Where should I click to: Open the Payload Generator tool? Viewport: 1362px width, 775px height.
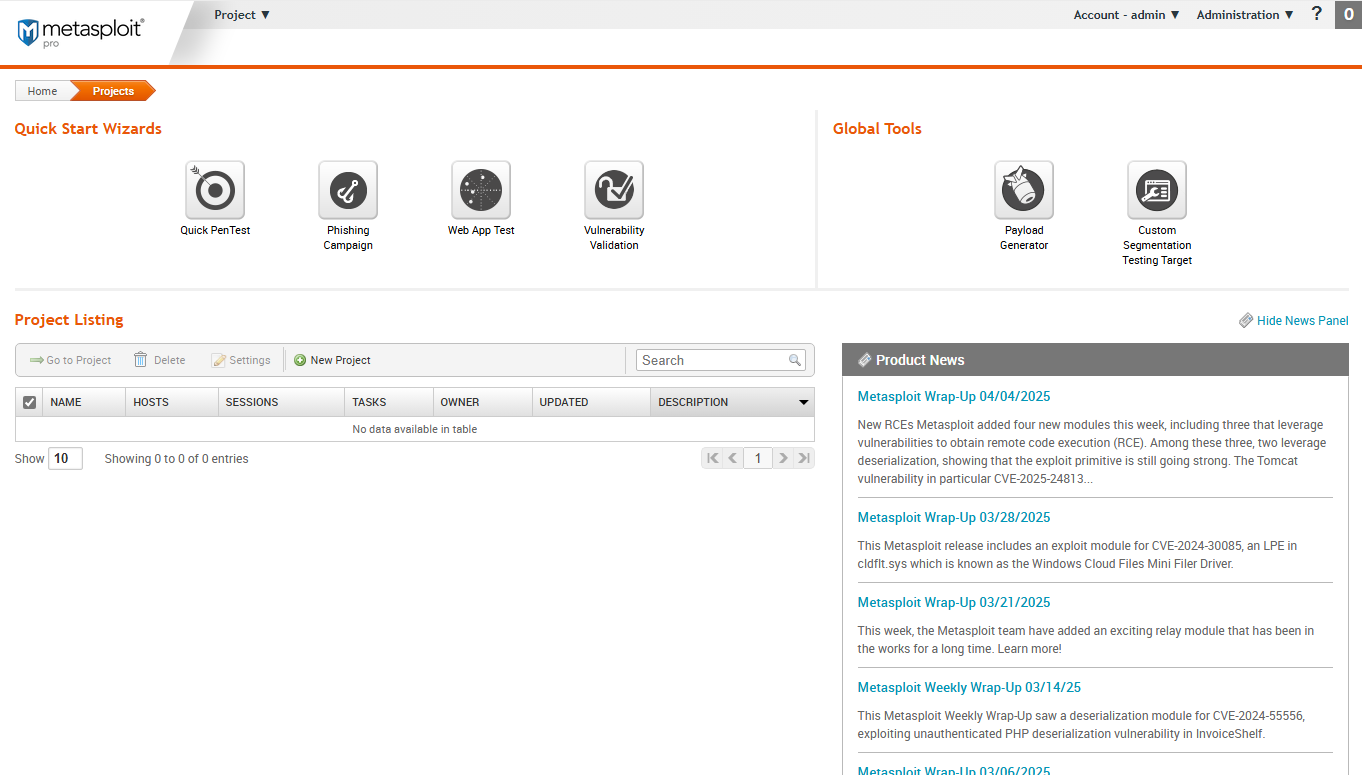1024,190
